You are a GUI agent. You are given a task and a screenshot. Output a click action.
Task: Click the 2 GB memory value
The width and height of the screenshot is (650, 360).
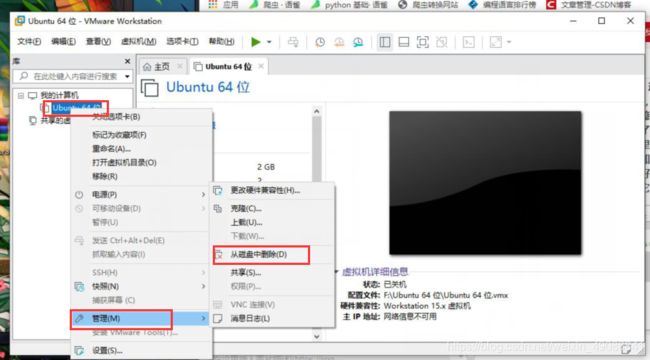[x=266, y=167]
